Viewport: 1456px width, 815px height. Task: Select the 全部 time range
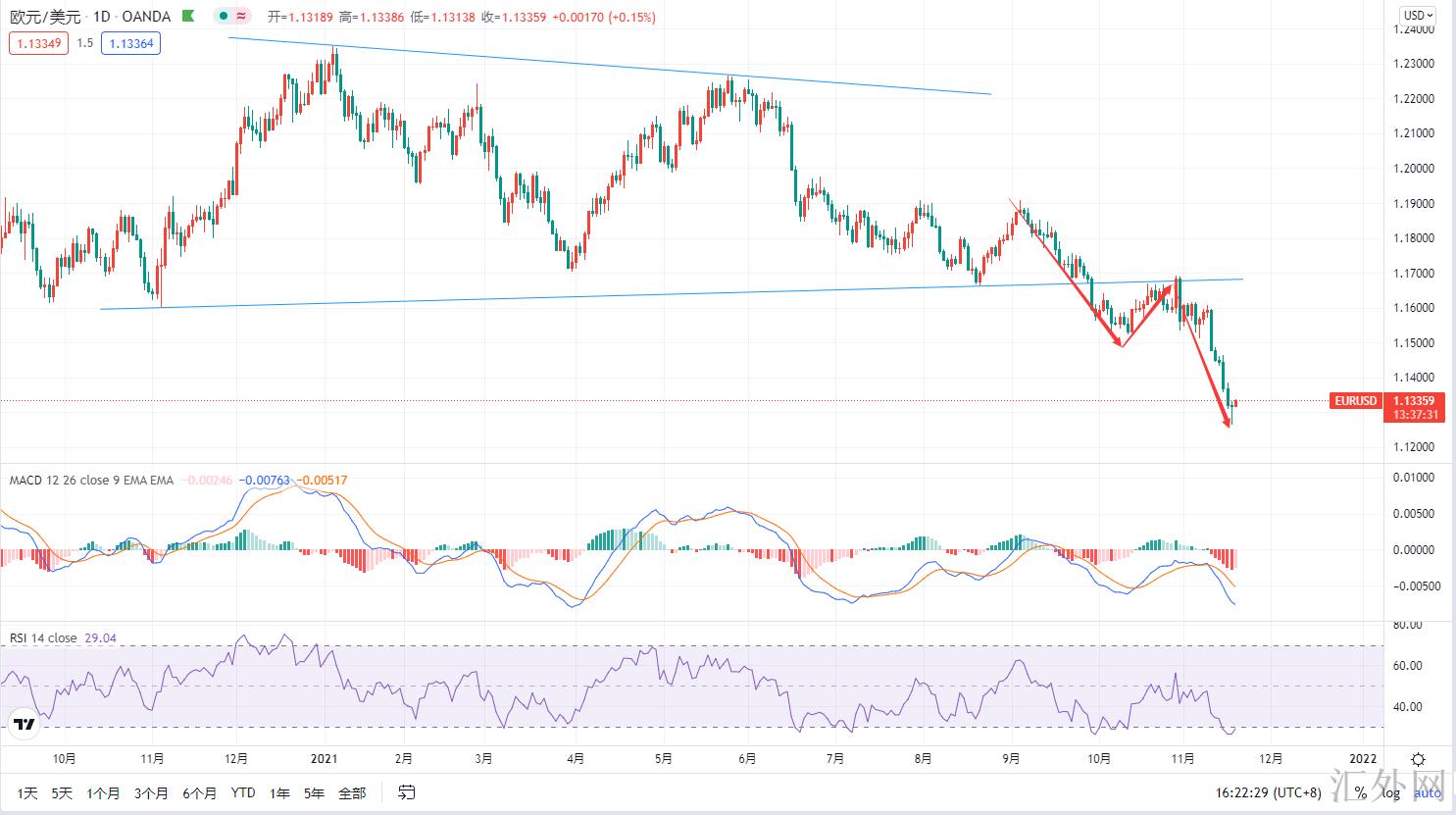(x=351, y=792)
